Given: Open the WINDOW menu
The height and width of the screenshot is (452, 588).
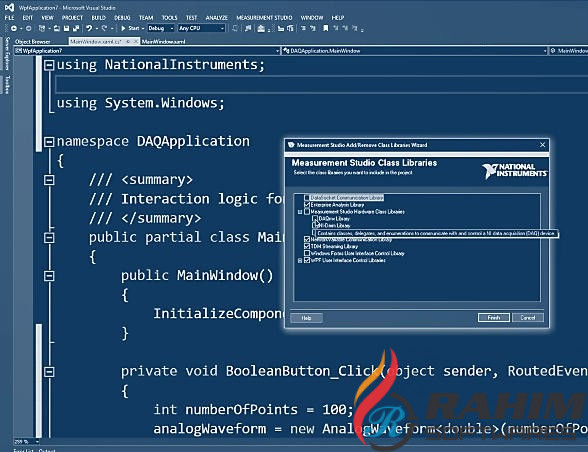Looking at the screenshot, I should coord(312,18).
